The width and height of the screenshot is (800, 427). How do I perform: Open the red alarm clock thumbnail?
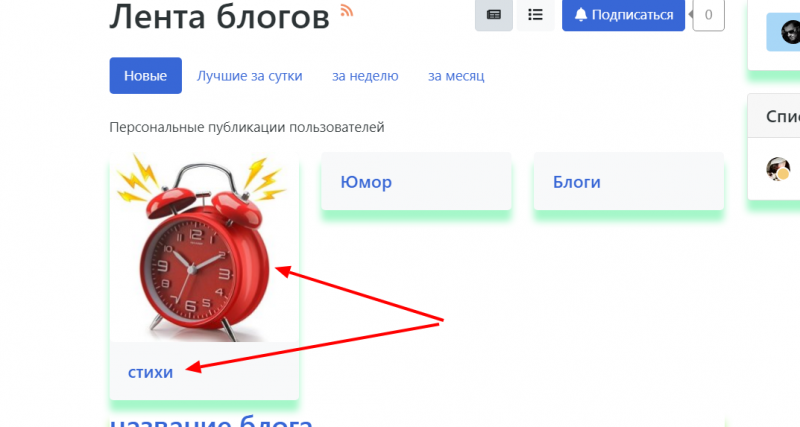point(204,247)
